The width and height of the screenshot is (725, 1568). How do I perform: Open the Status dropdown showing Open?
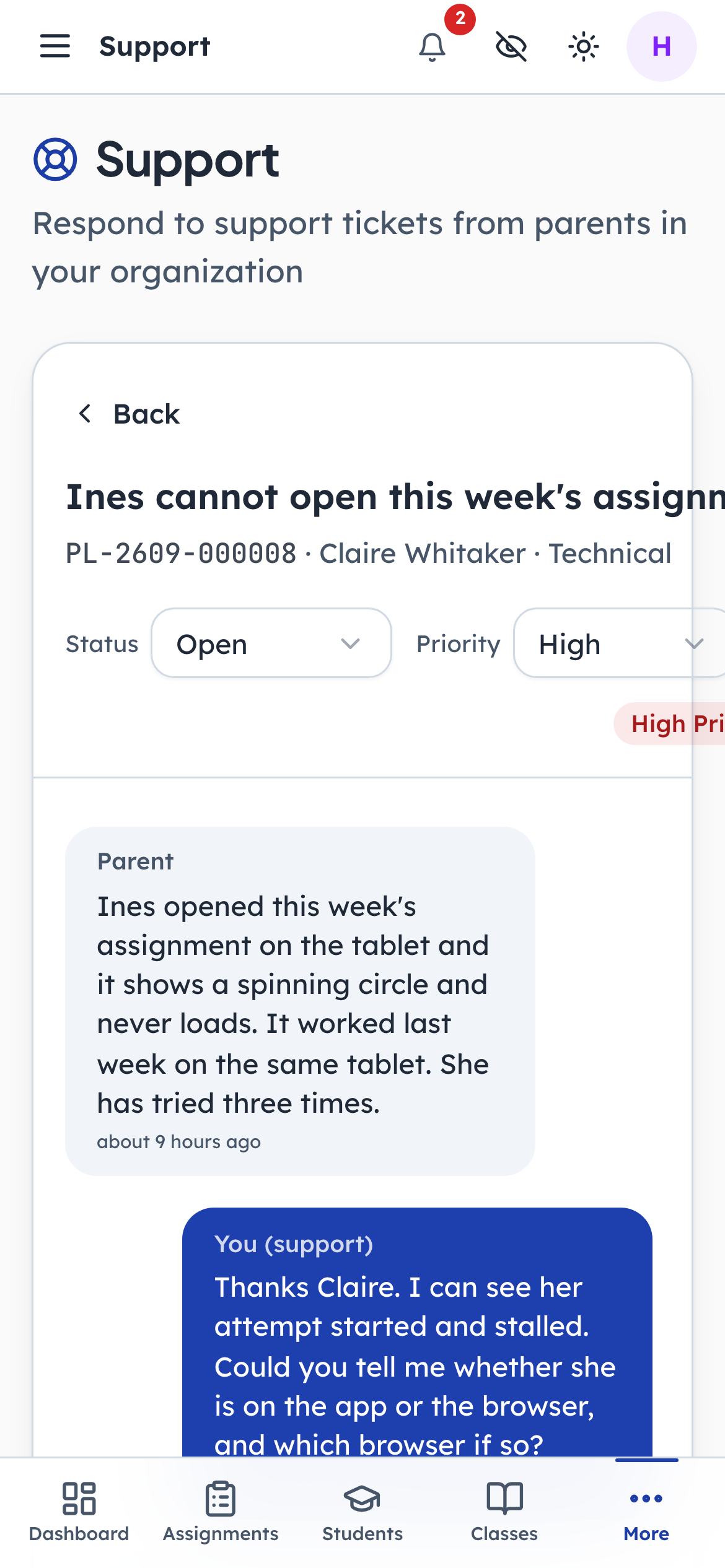(271, 643)
